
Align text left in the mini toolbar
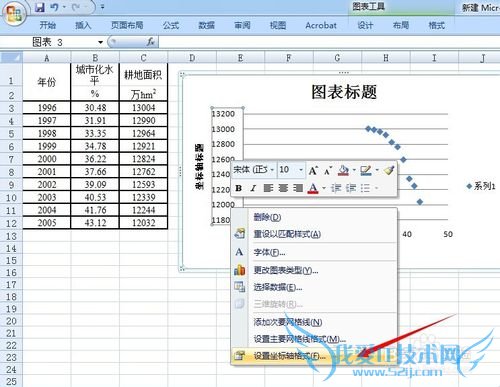coord(268,188)
